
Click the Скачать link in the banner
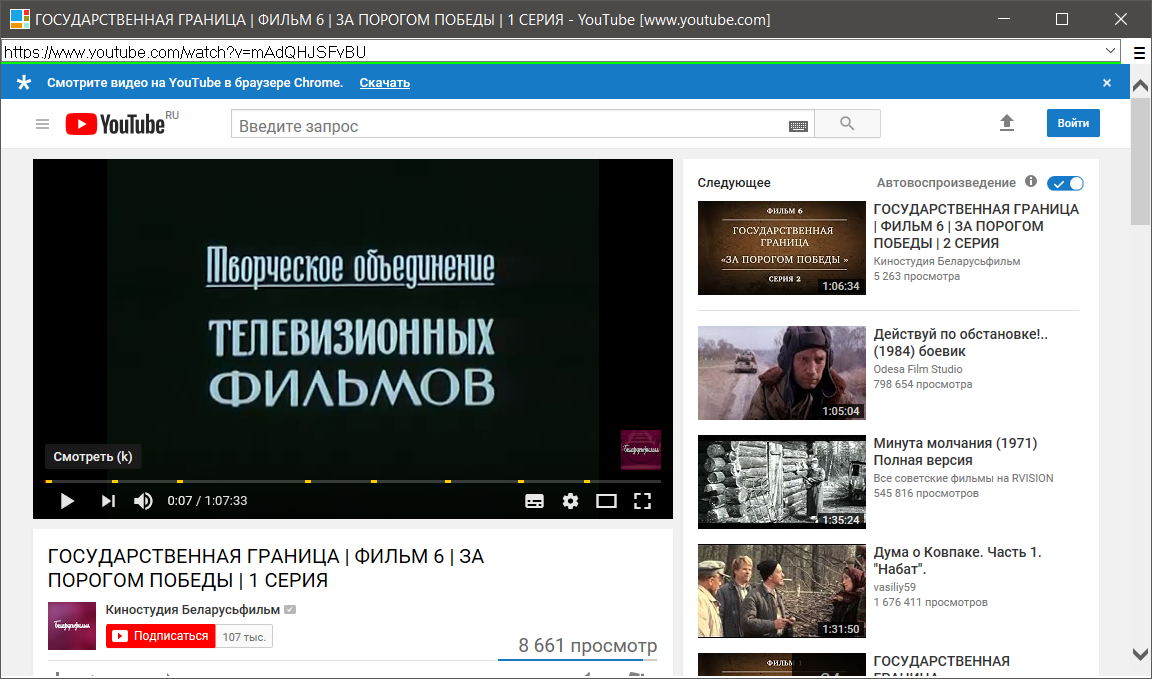(384, 83)
